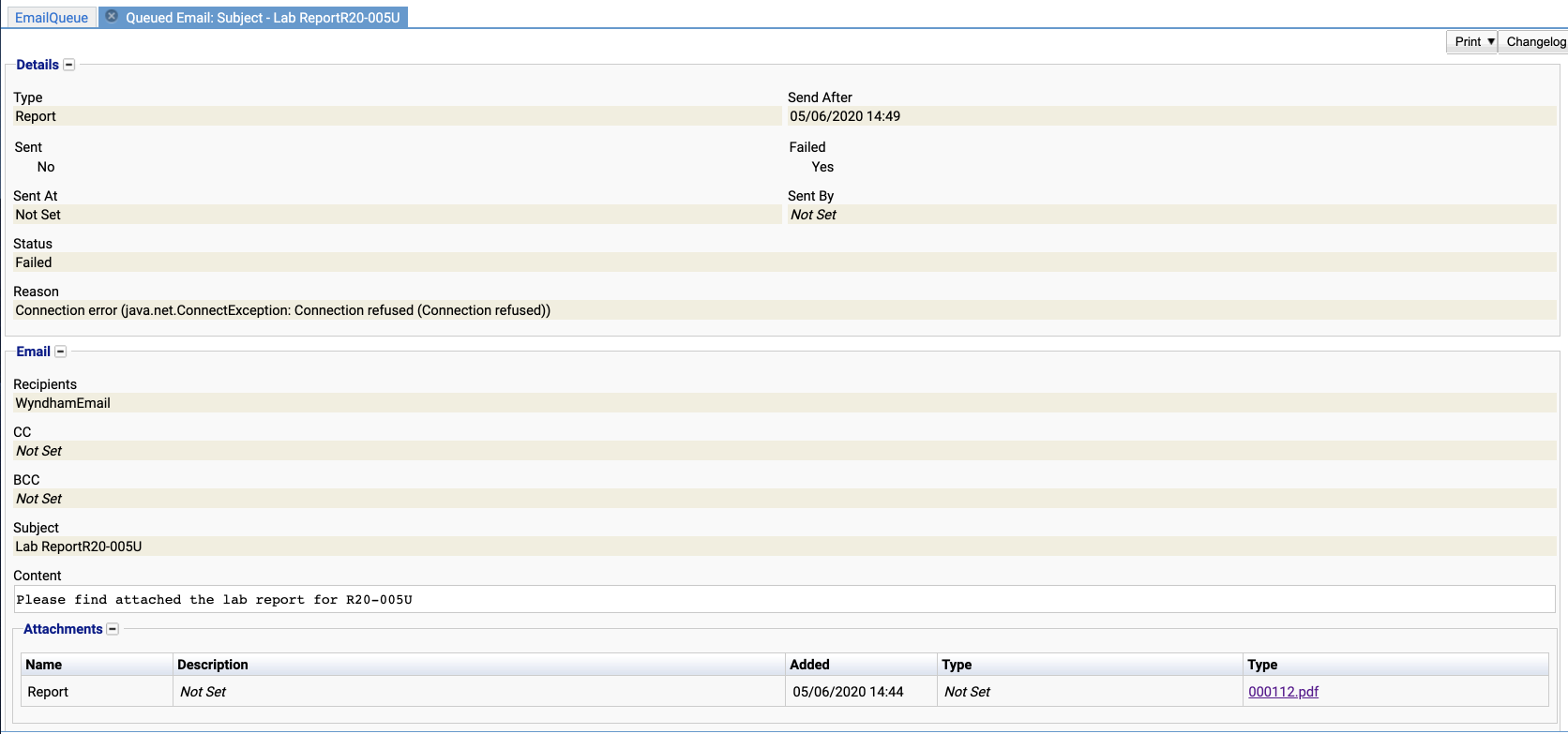
Task: Select the Type value Report
Action: [x=398, y=116]
